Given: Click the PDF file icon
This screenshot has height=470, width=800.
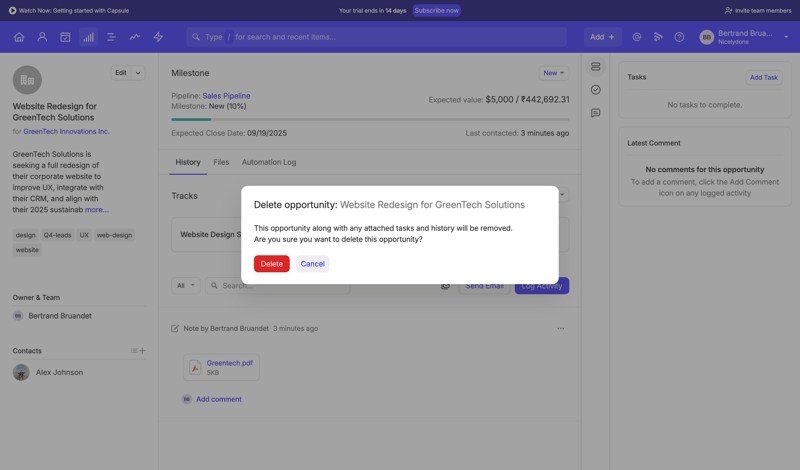Looking at the screenshot, I should click(x=195, y=367).
